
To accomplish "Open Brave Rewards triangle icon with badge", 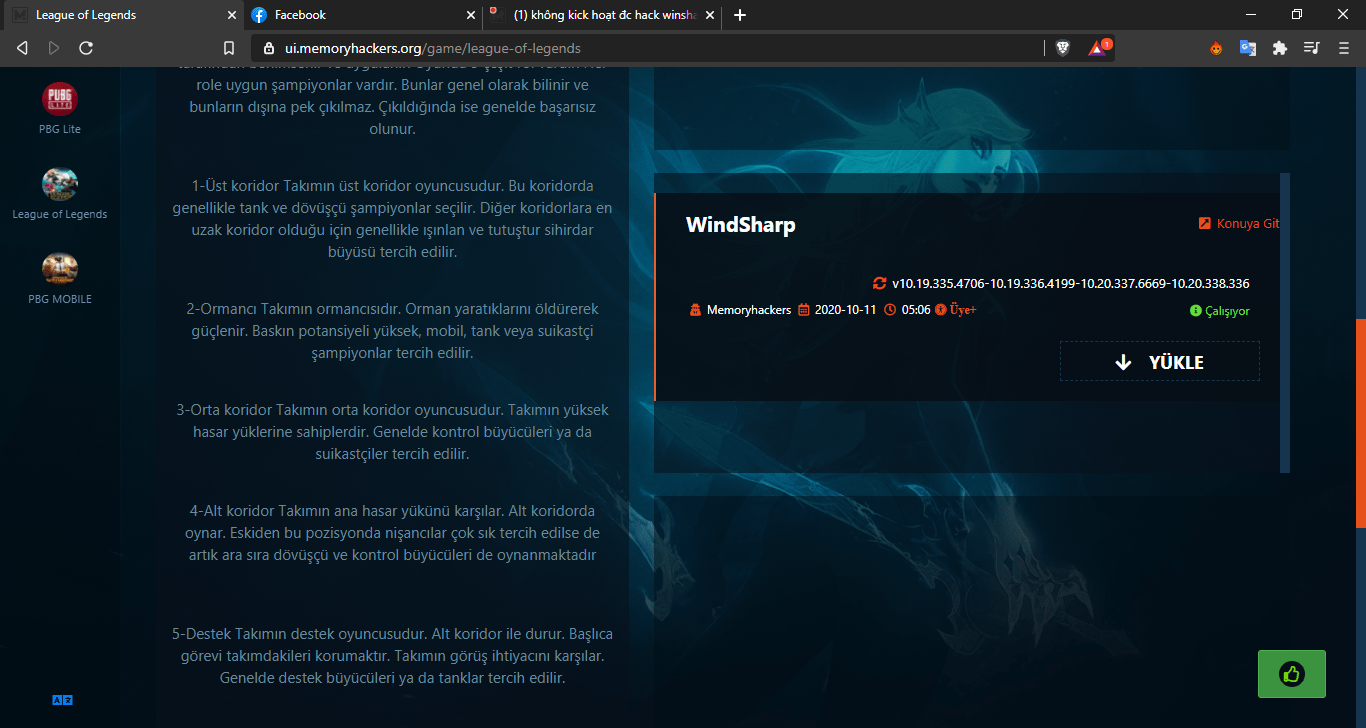I will tap(1099, 47).
